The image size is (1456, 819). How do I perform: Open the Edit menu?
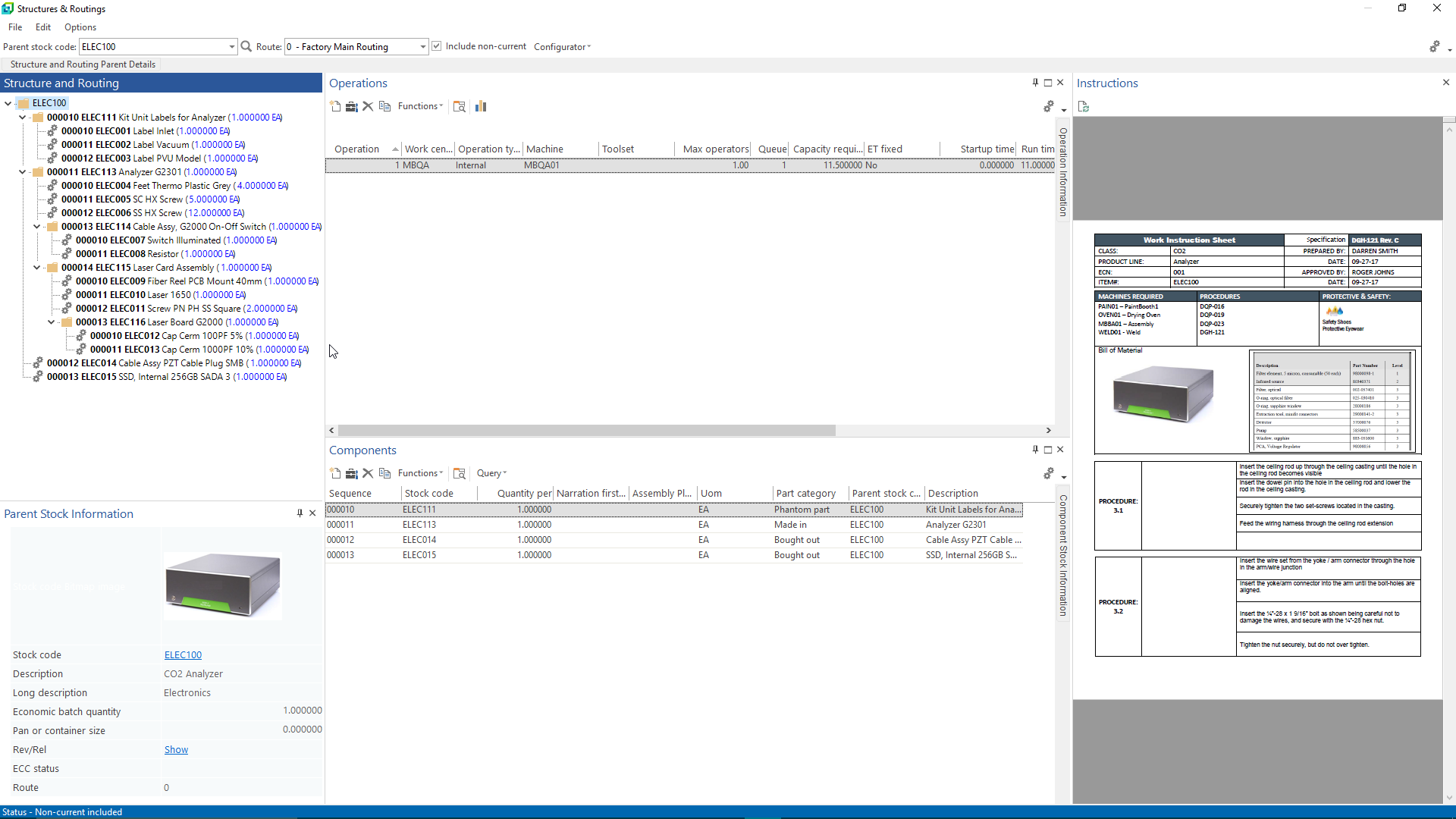coord(43,27)
